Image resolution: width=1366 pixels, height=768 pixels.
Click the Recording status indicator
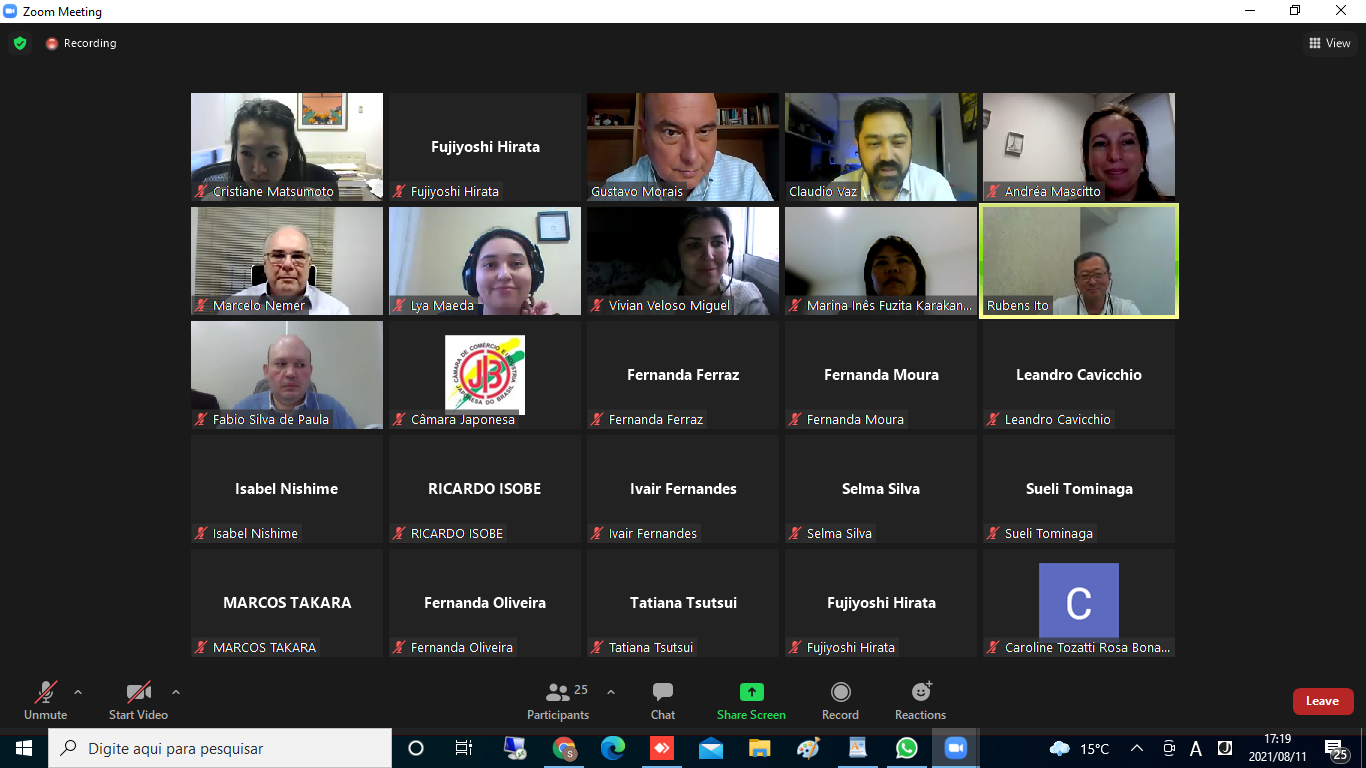pyautogui.click(x=81, y=43)
